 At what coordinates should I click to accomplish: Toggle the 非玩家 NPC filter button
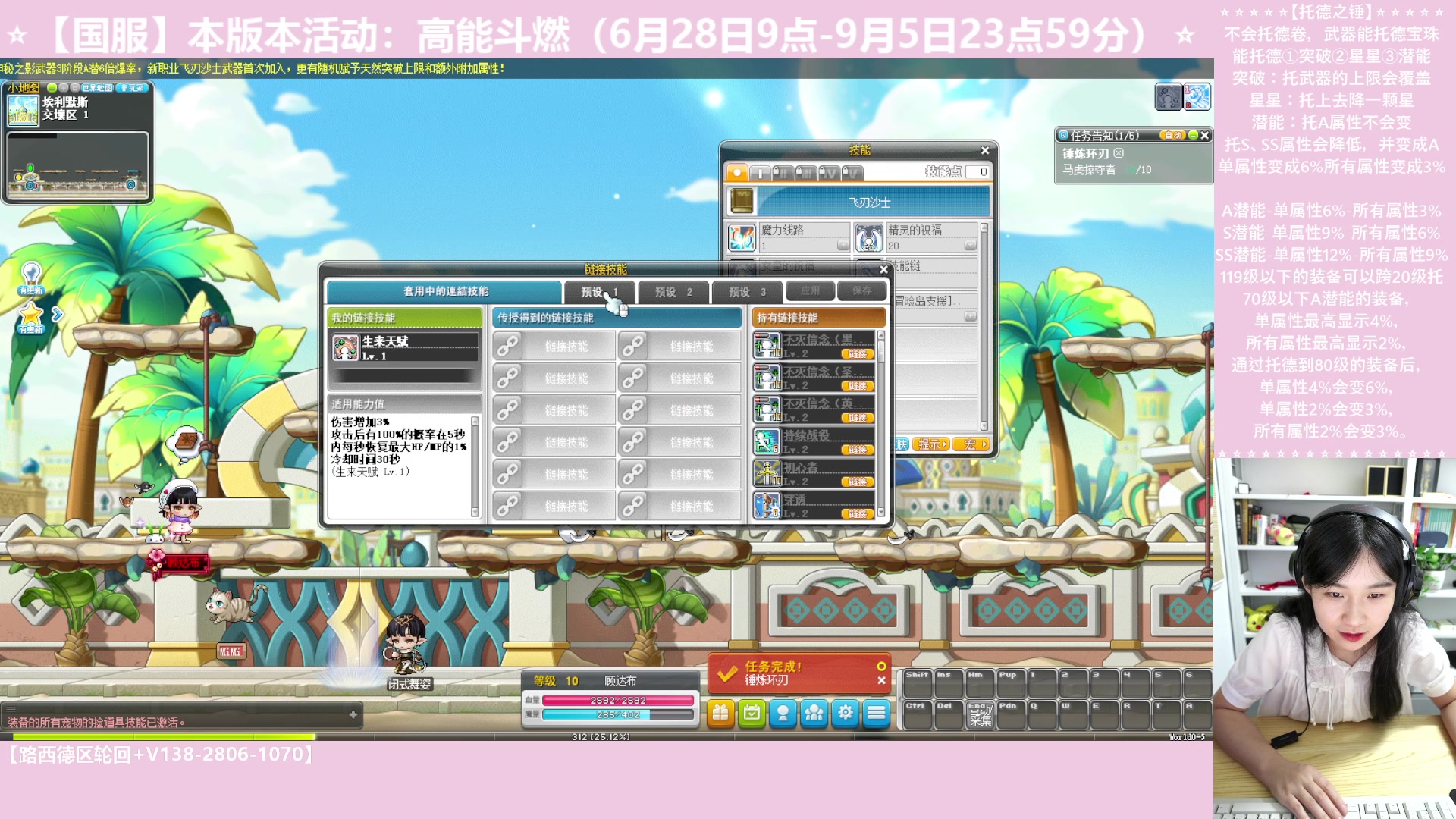[131, 88]
